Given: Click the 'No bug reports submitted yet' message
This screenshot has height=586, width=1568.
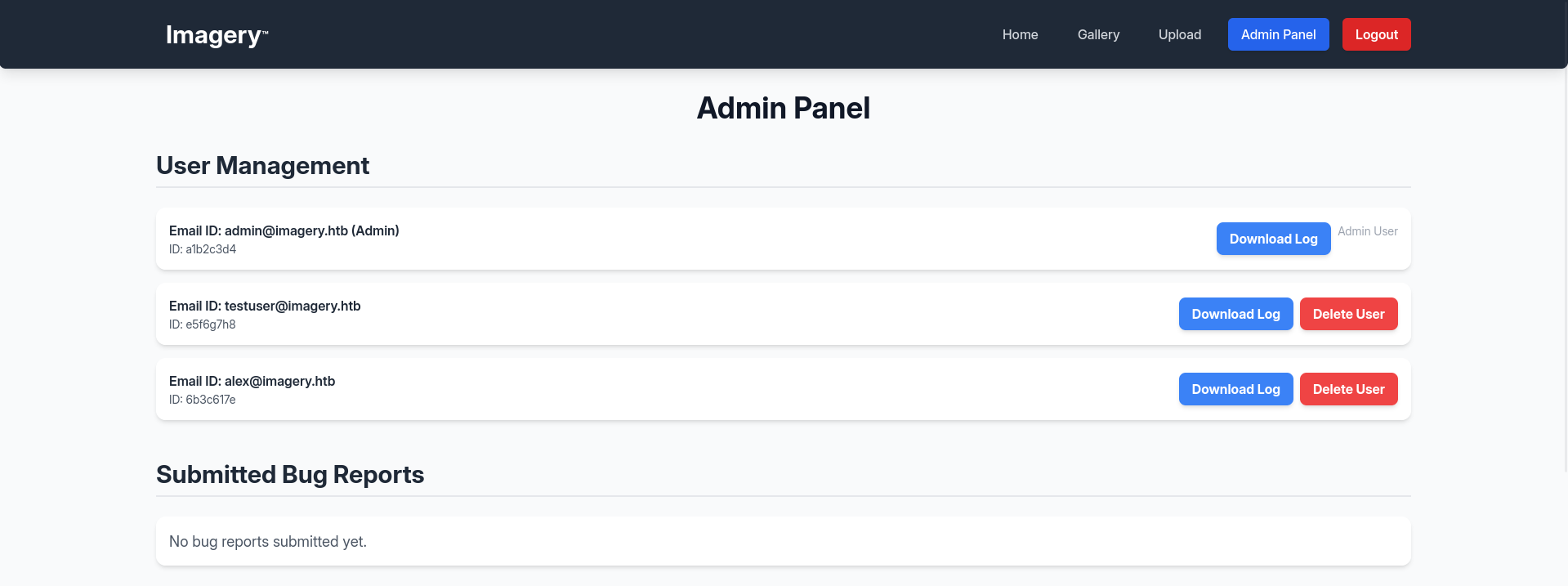Looking at the screenshot, I should pos(268,541).
